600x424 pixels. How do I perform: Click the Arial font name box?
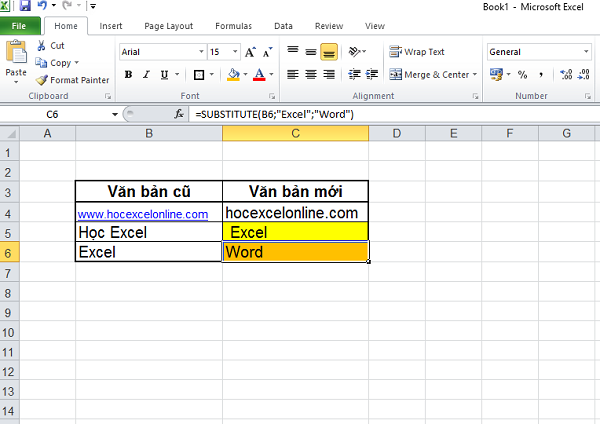158,52
